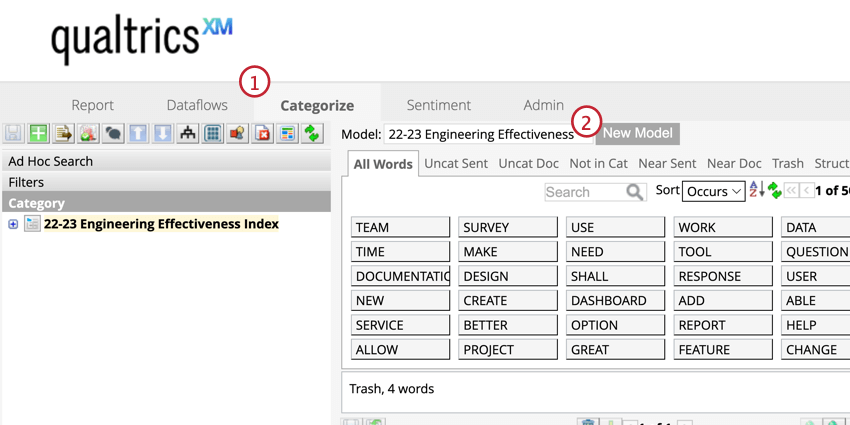Click the grid view toolbar icon
850x425 pixels.
(213, 133)
